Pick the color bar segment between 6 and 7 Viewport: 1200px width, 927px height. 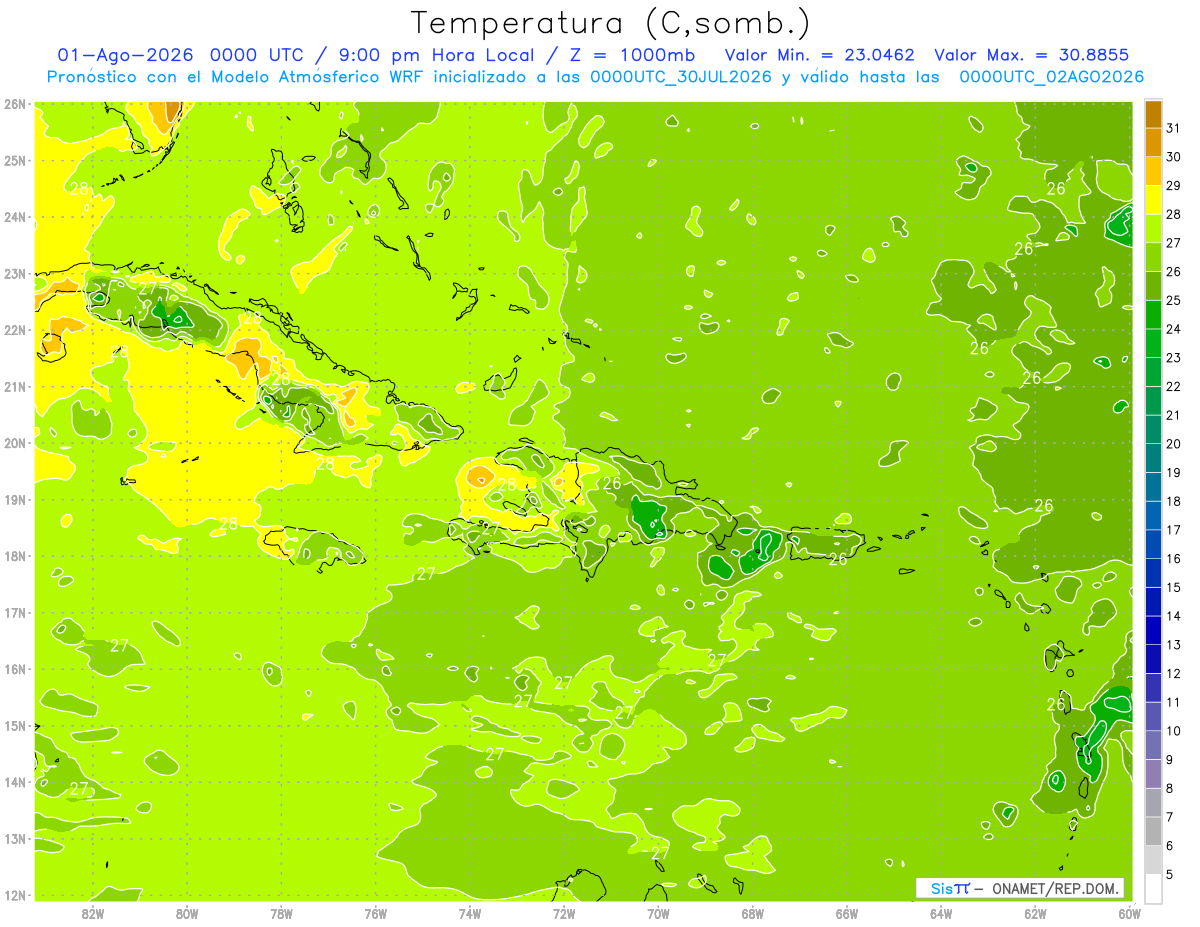coord(1153,831)
